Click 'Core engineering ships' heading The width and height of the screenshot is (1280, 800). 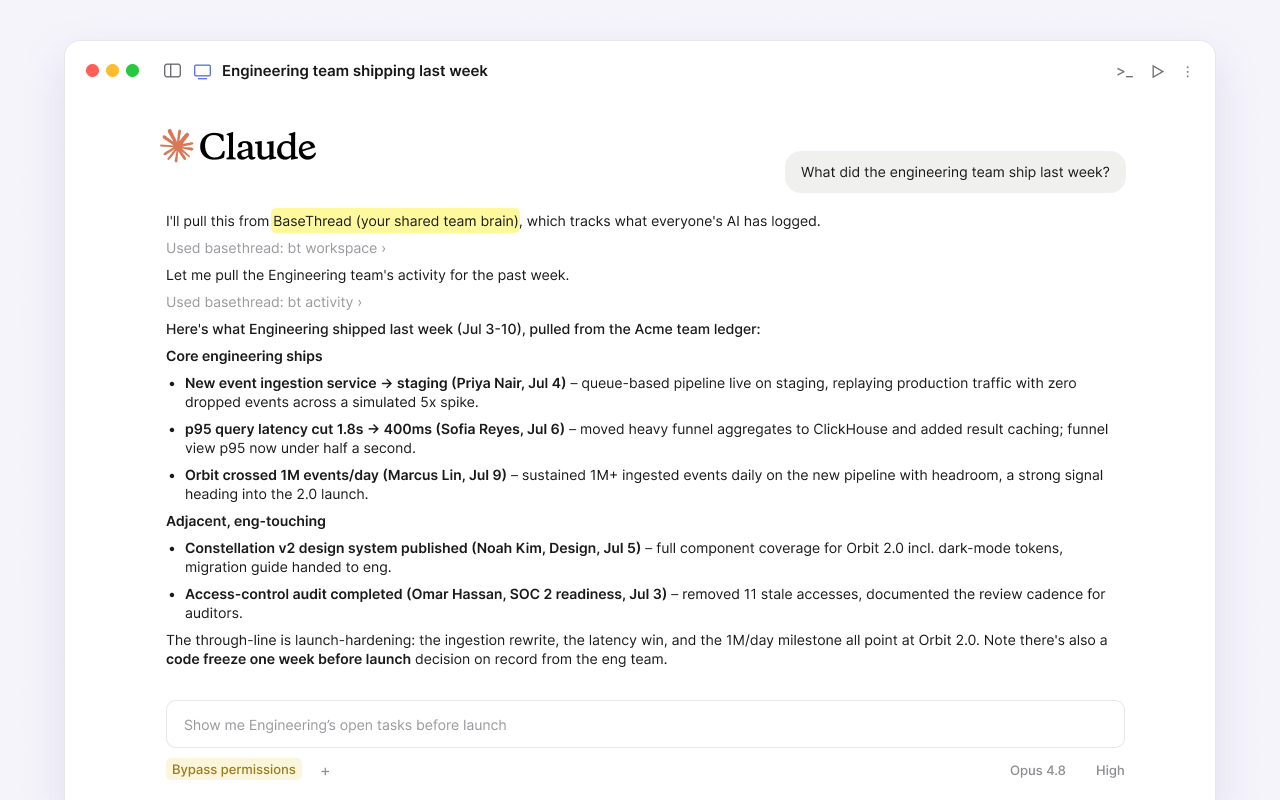[x=244, y=356]
